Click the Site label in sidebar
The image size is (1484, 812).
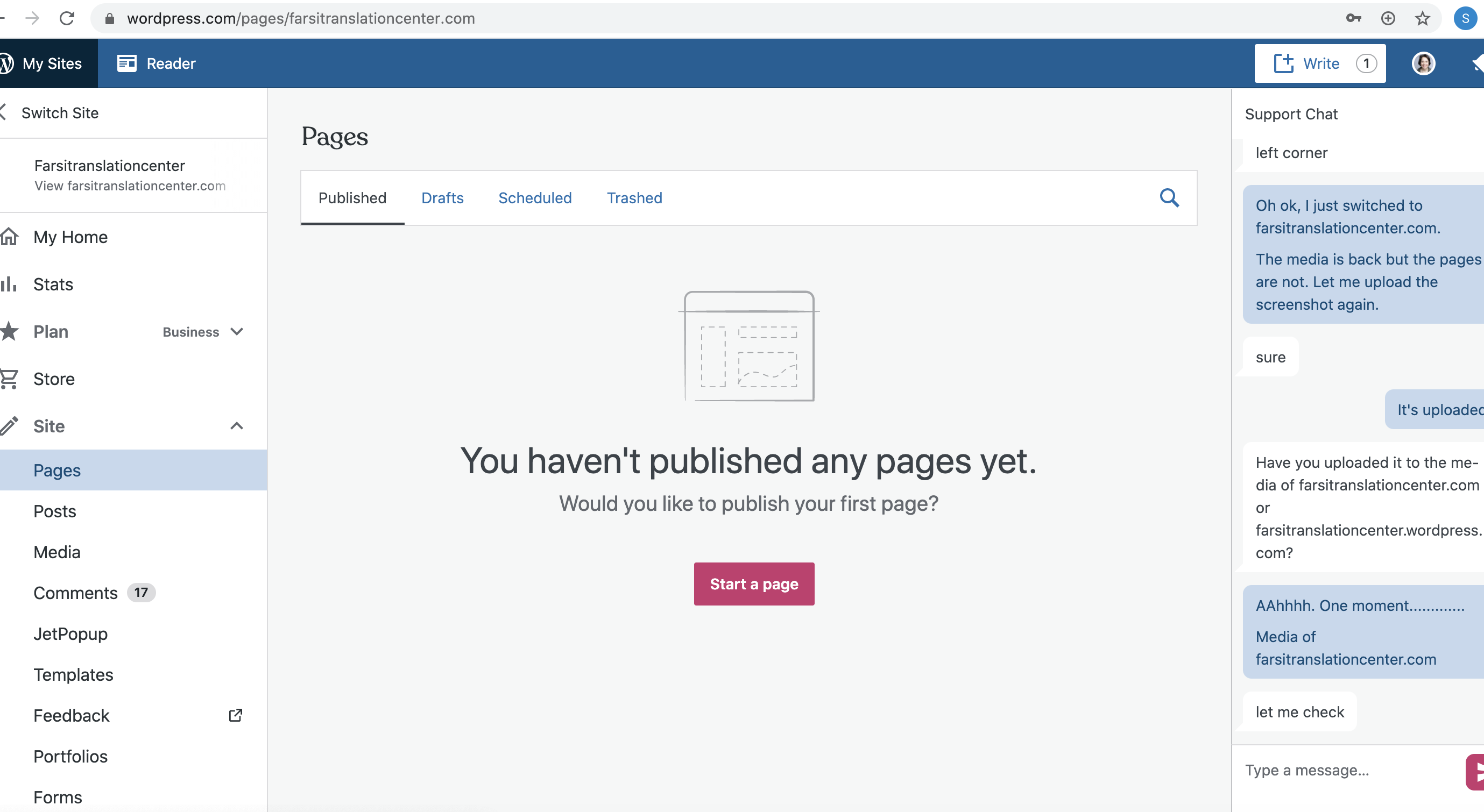pyautogui.click(x=49, y=426)
